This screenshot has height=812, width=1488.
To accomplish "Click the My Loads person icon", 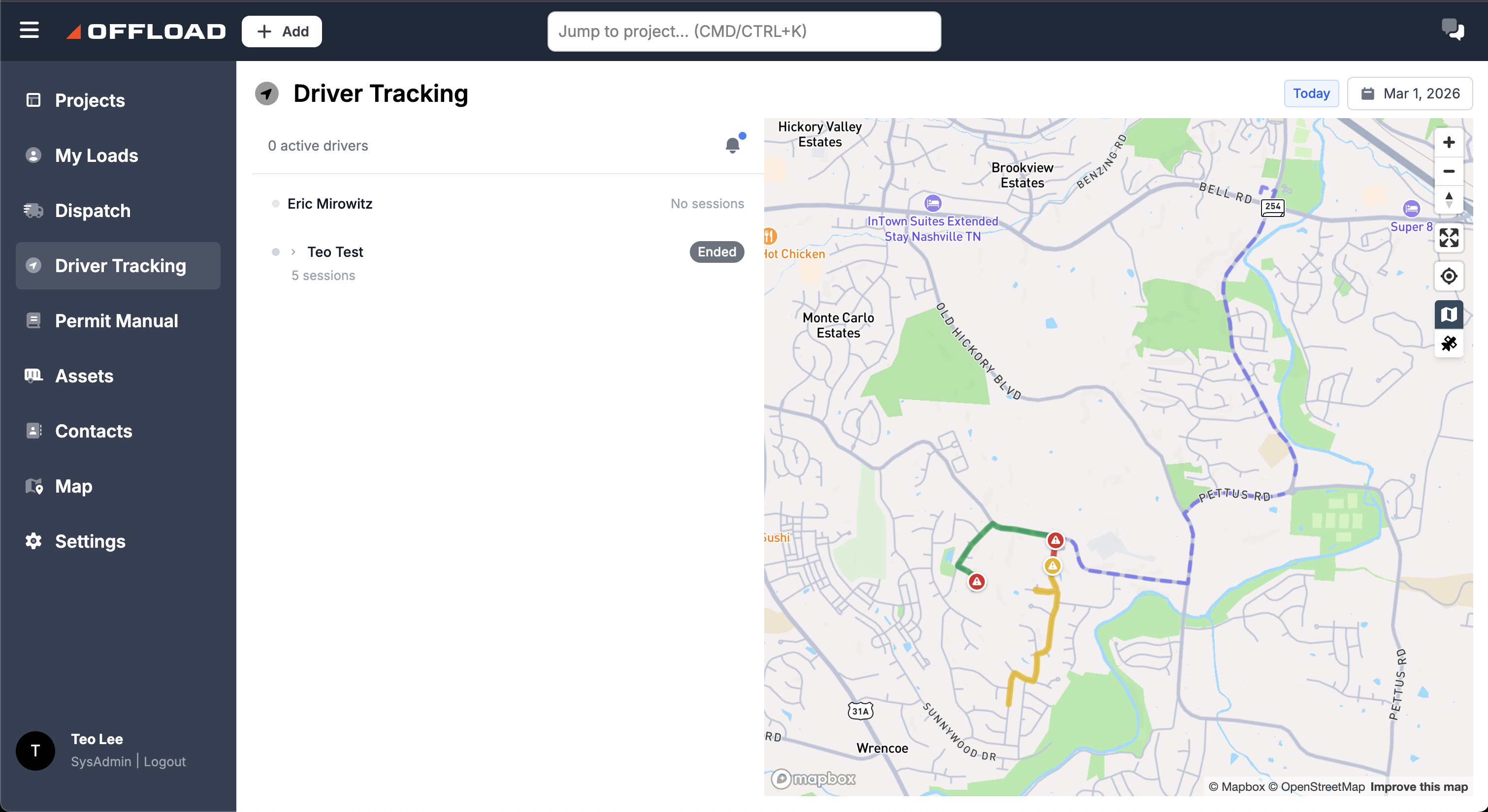I will pos(33,155).
